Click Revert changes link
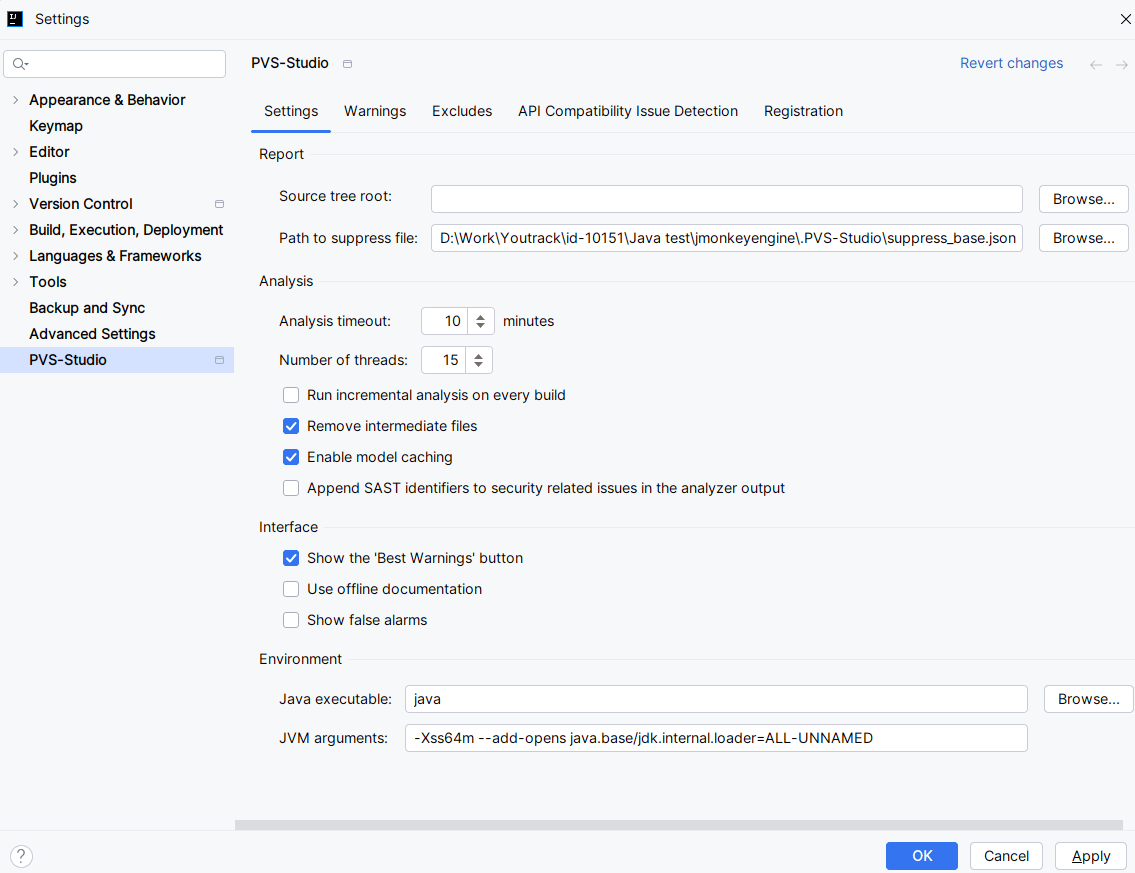Viewport: 1135px width, 873px height. pos(1011,63)
